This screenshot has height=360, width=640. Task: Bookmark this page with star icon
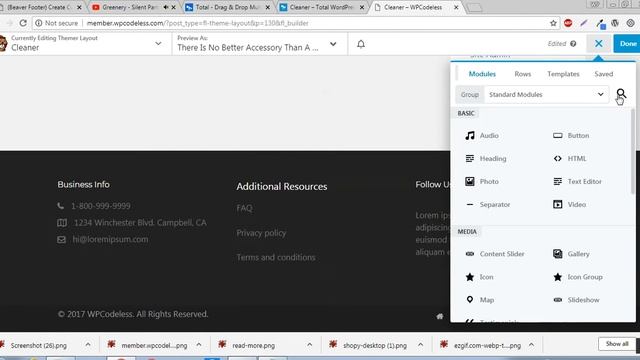coord(553,23)
